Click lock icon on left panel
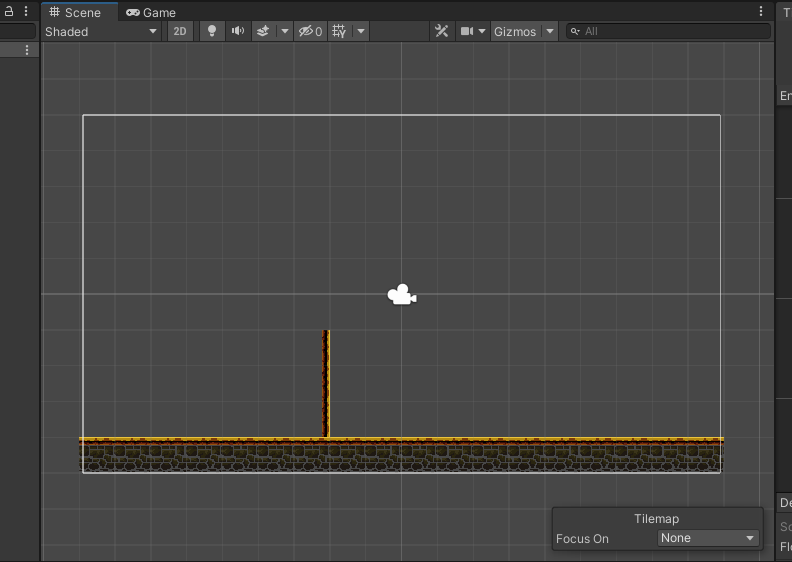 9,11
